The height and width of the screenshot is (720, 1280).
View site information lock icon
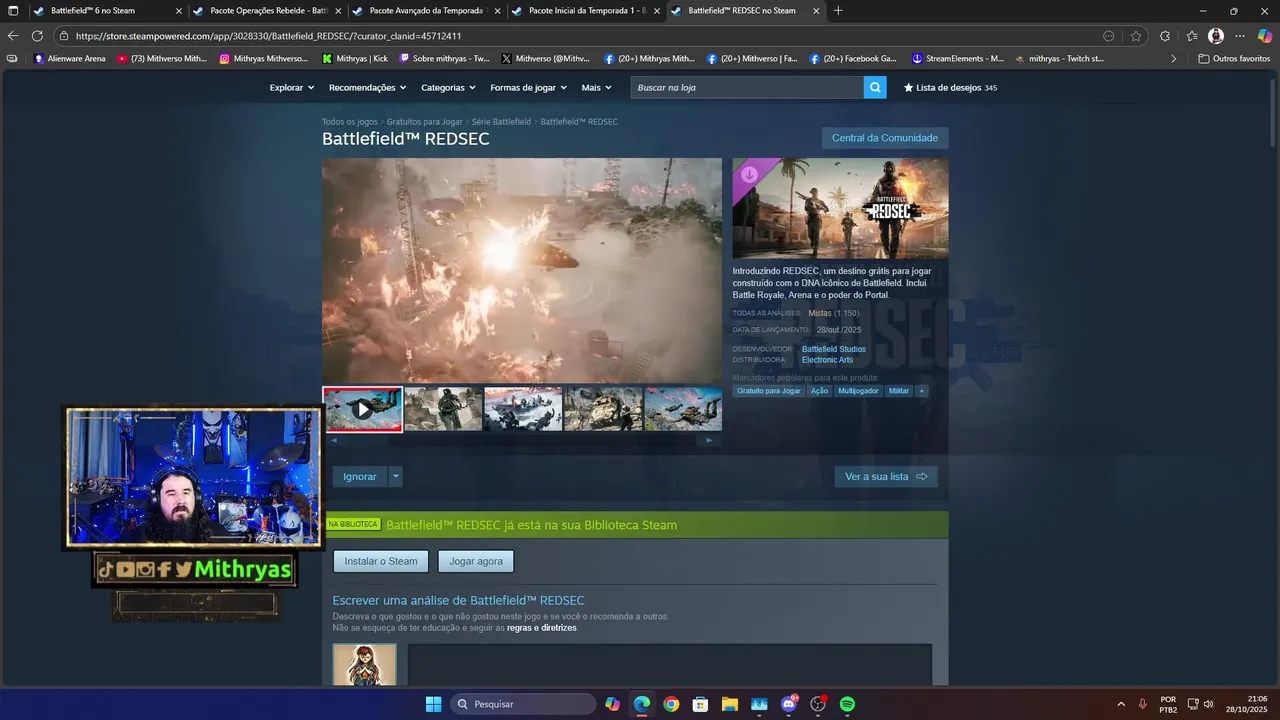coord(64,36)
